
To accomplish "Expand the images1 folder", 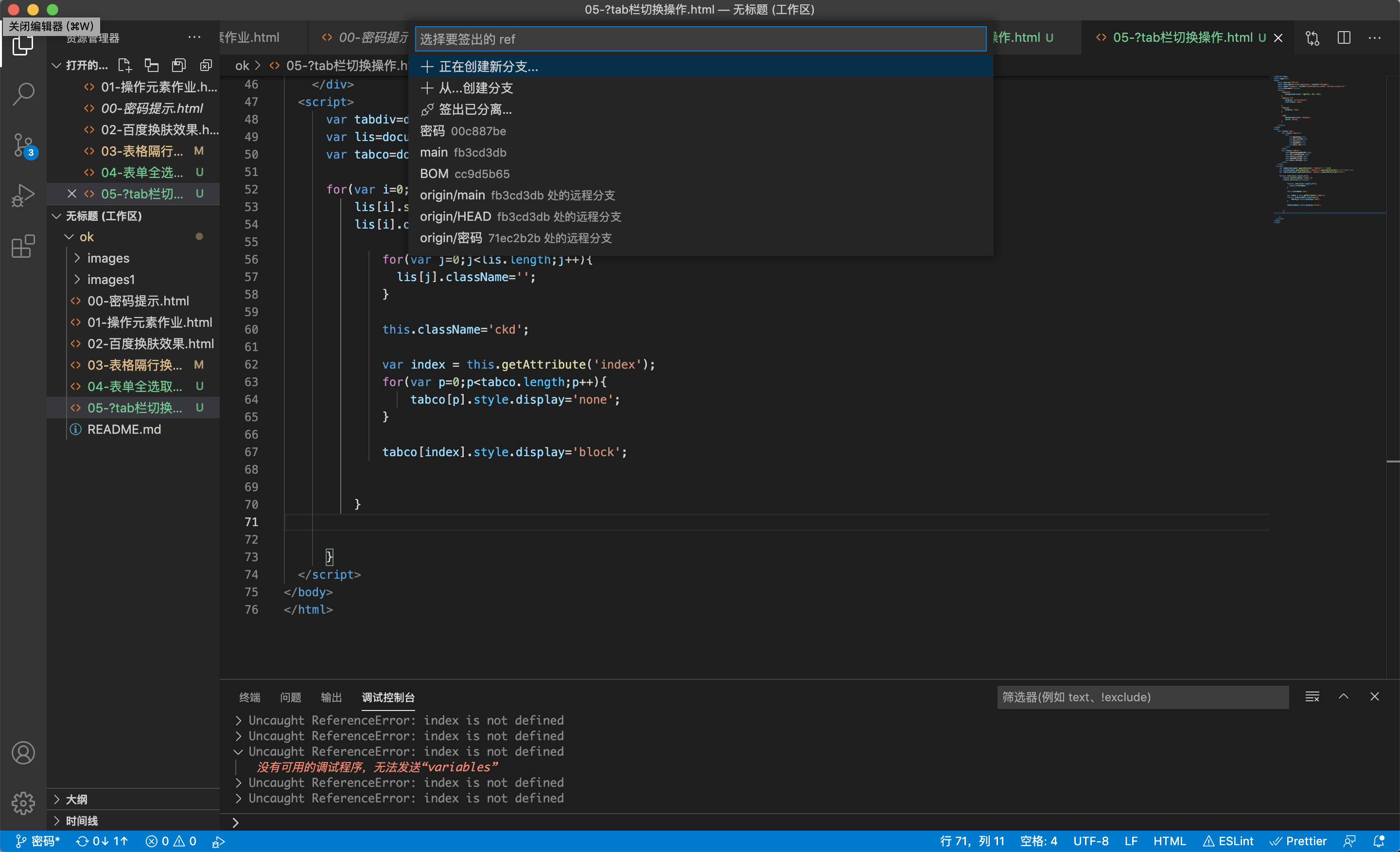I will point(77,280).
